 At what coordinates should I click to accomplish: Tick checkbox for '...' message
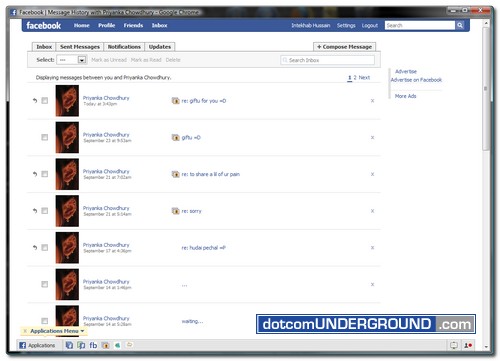pos(45,284)
